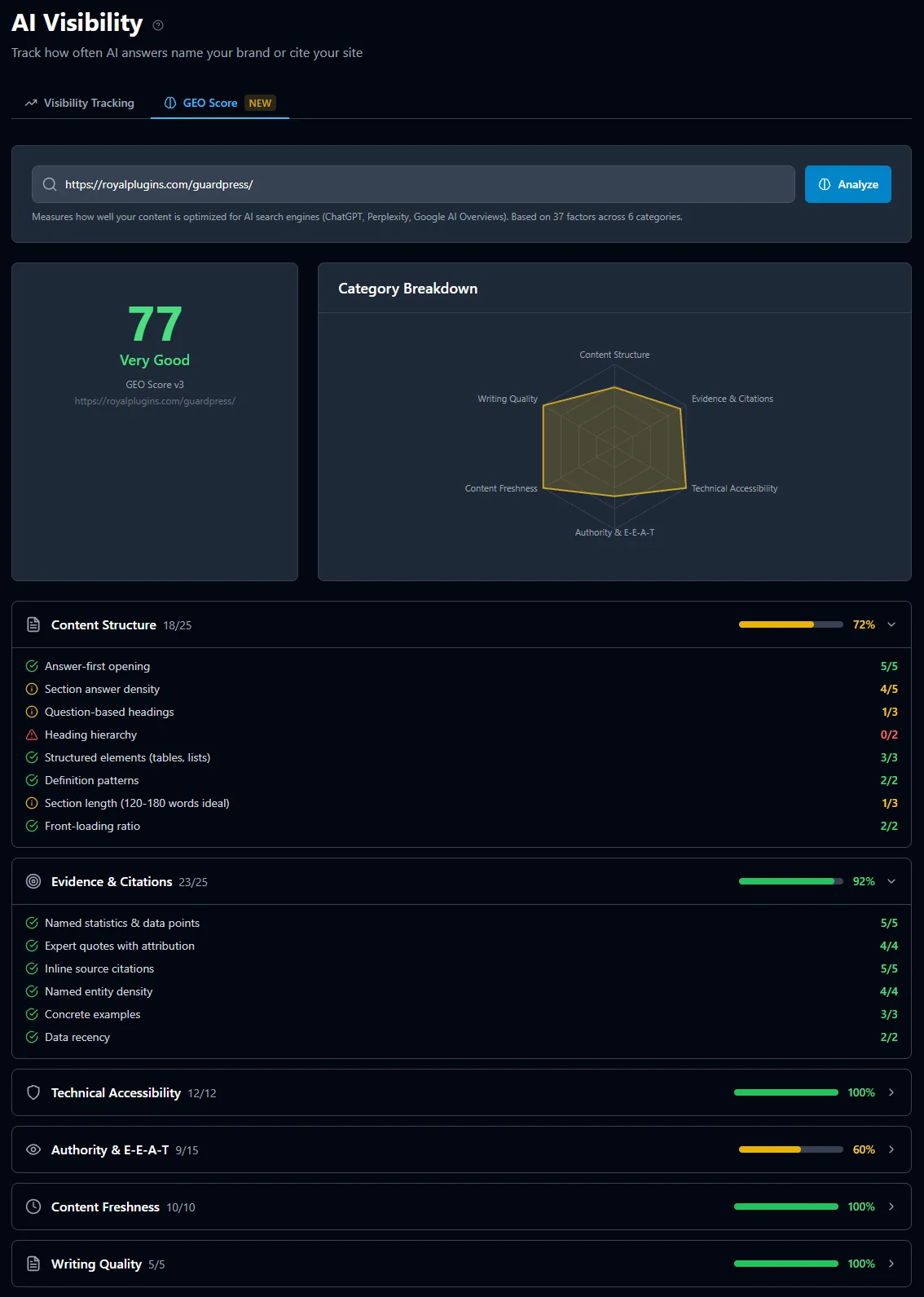Click the Analyze button
The height and width of the screenshot is (1297, 924).
pos(848,184)
